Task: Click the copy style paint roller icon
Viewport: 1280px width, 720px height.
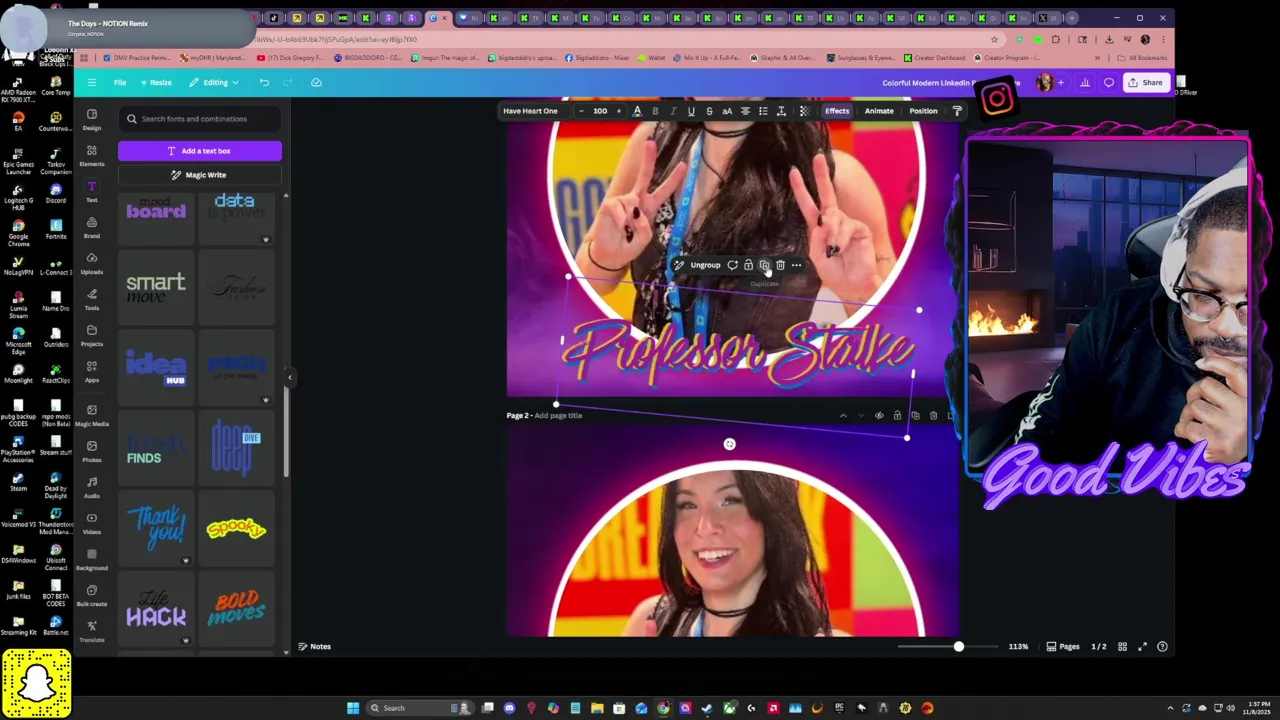Action: (957, 111)
